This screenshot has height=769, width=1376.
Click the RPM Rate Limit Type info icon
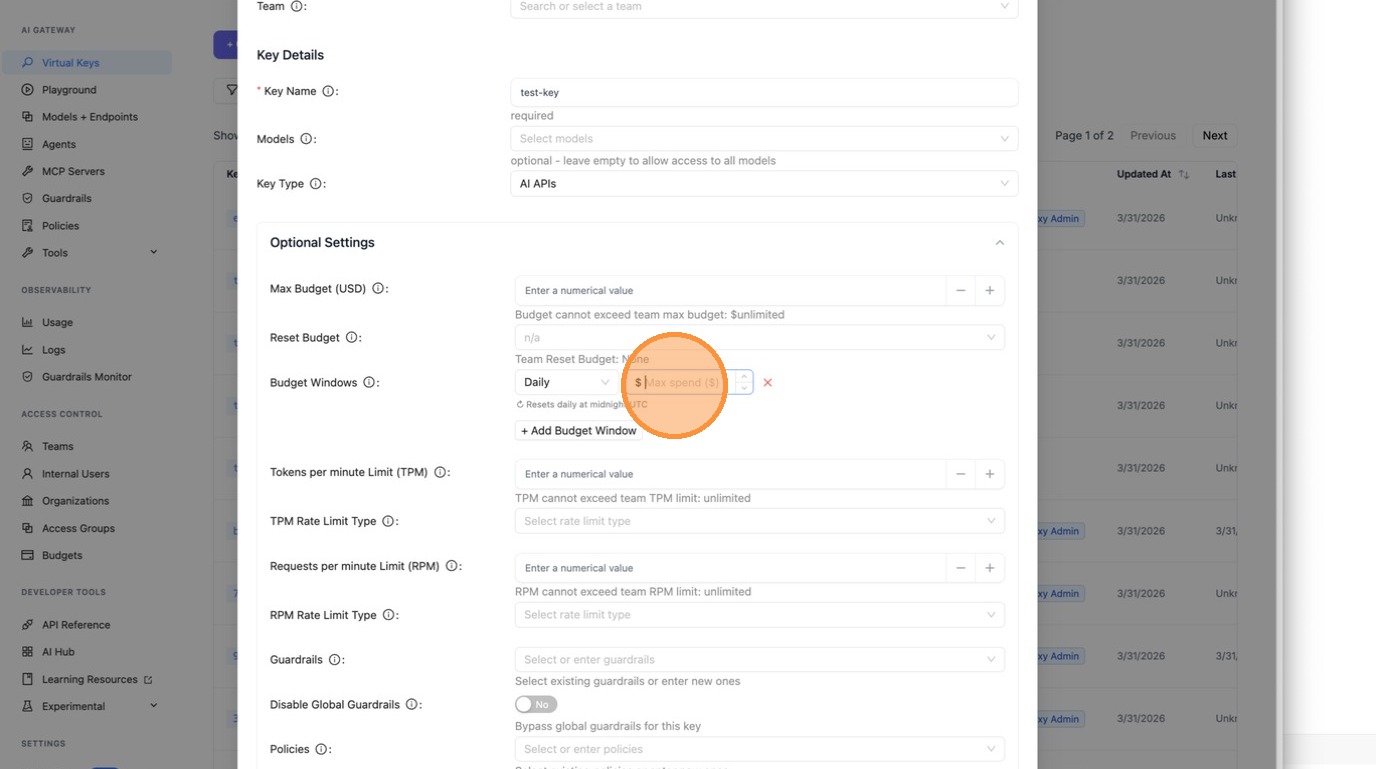(388, 615)
